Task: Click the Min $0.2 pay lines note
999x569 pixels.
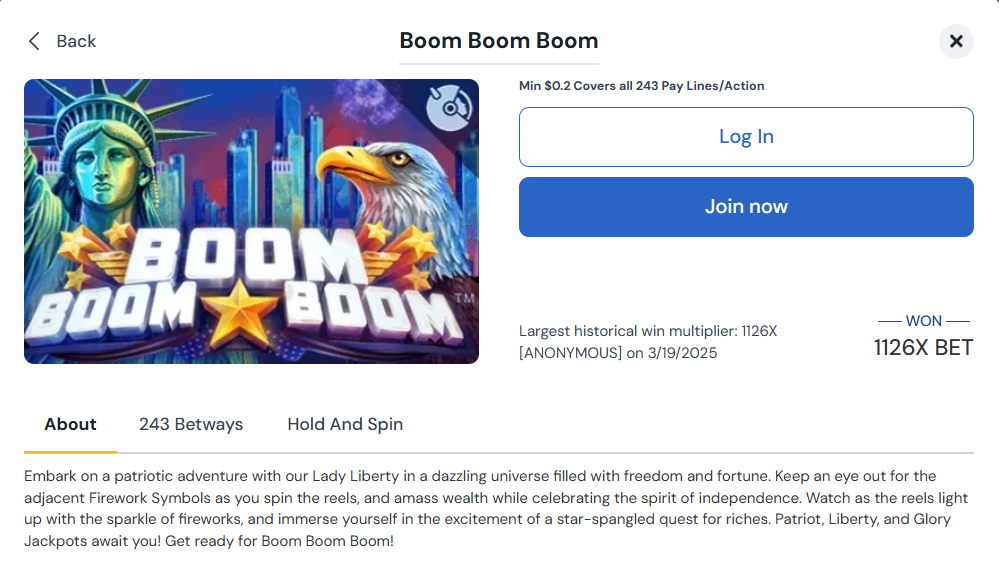Action: pos(641,86)
